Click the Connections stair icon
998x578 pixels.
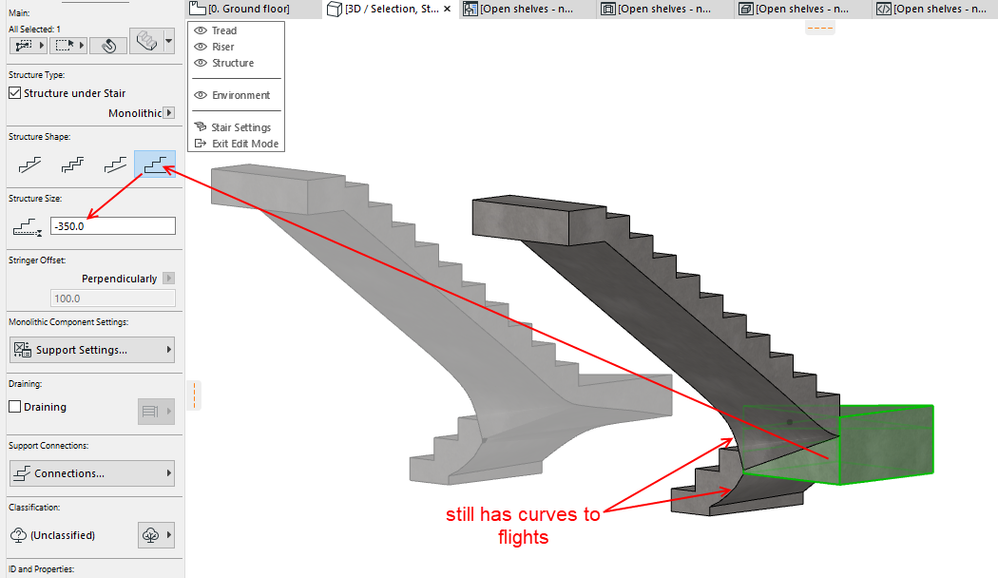click(22, 473)
